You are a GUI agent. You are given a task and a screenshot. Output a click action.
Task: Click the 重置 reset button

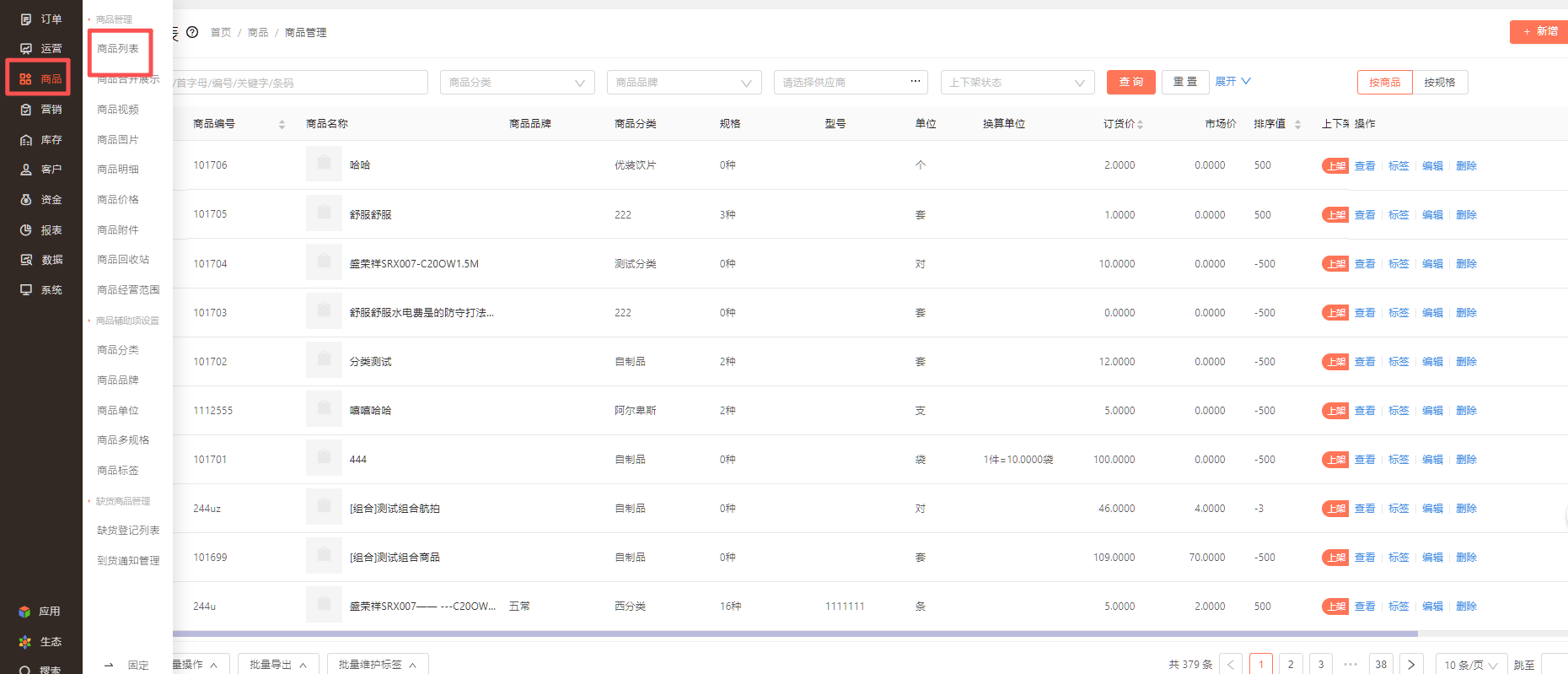click(1185, 82)
